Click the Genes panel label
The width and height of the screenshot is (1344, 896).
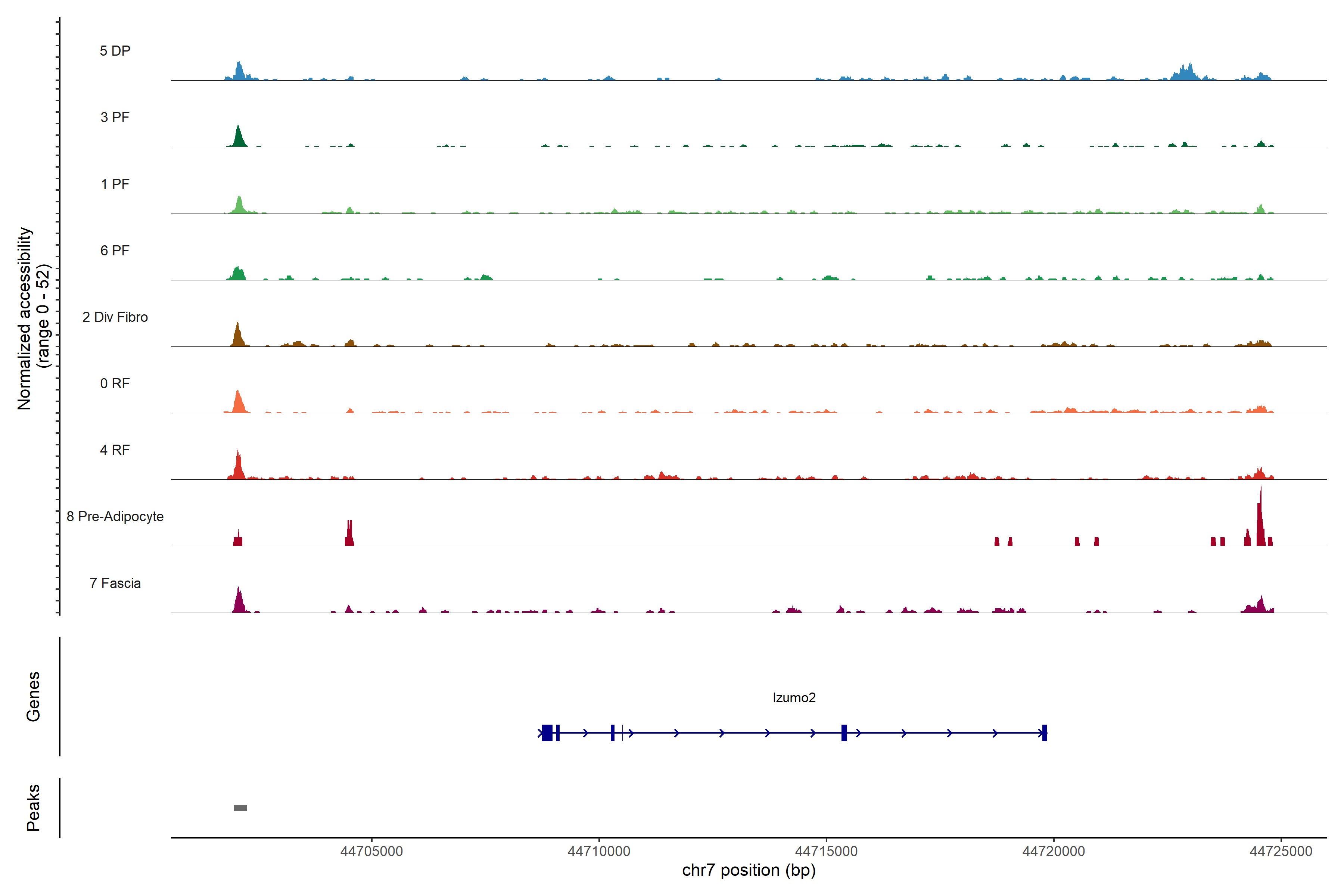(33, 697)
